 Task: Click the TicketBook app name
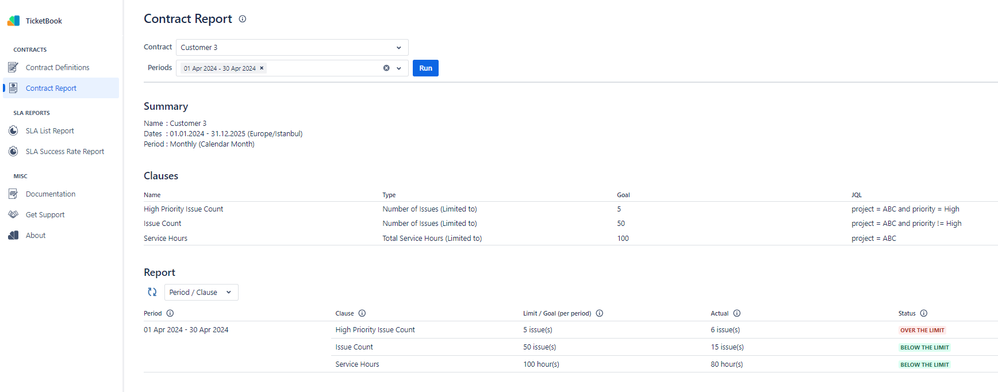(44, 21)
